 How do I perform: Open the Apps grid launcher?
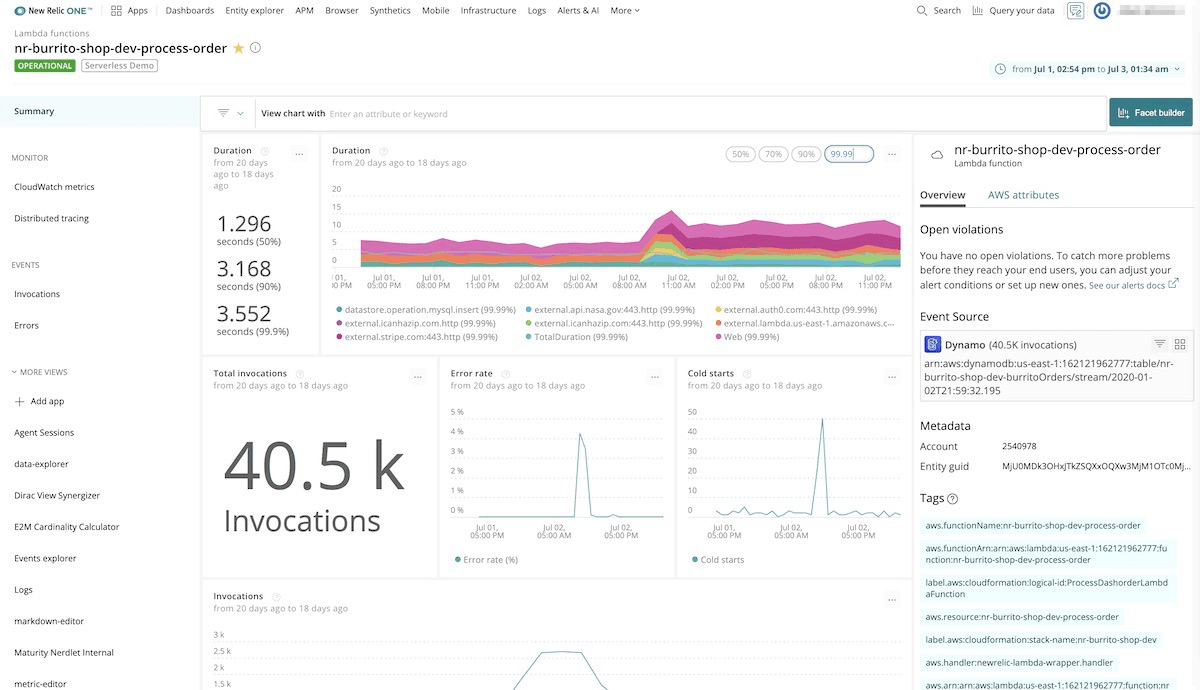click(x=117, y=10)
